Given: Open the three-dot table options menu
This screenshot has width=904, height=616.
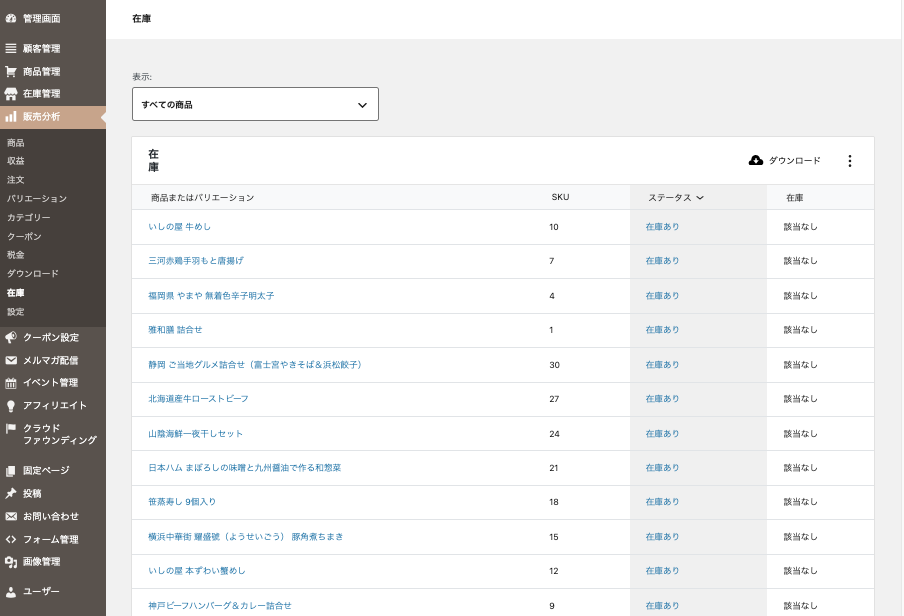Looking at the screenshot, I should [x=850, y=161].
